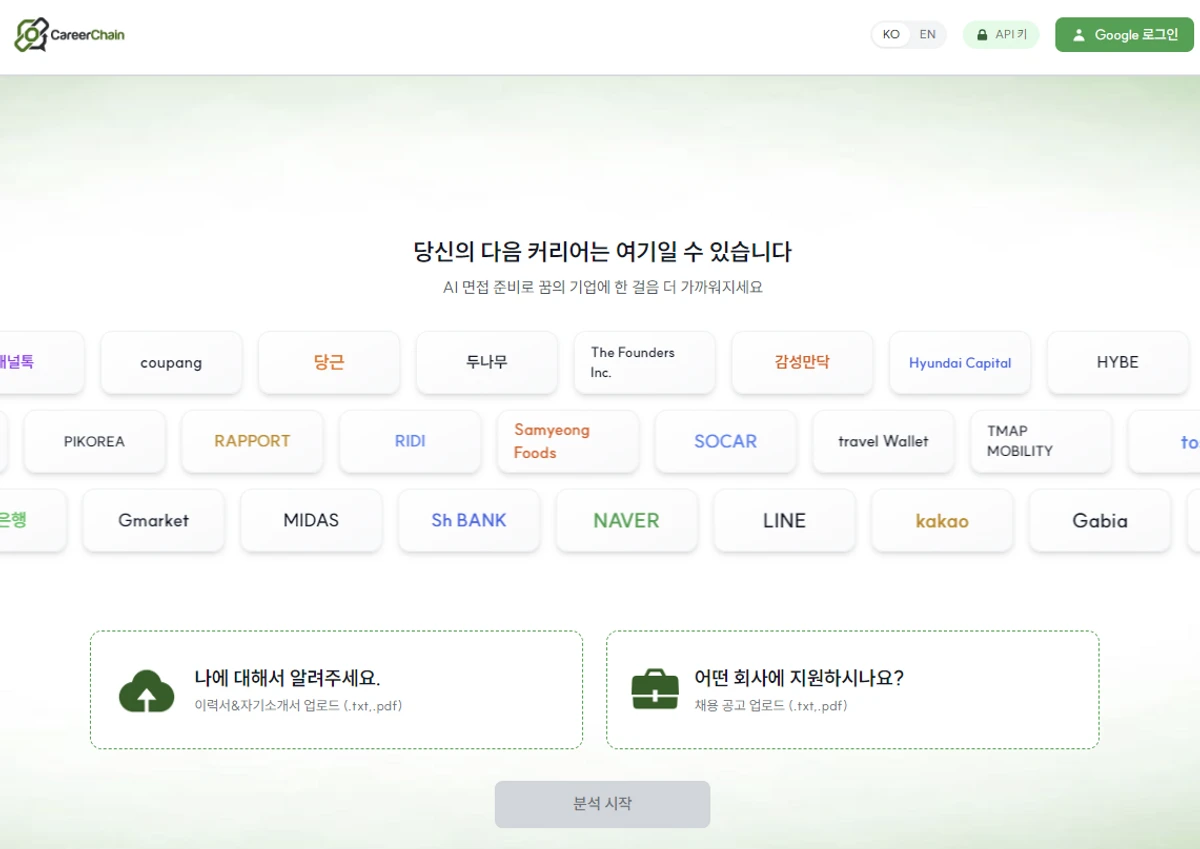Select the Gabia company card
This screenshot has height=849, width=1200.
click(1100, 520)
